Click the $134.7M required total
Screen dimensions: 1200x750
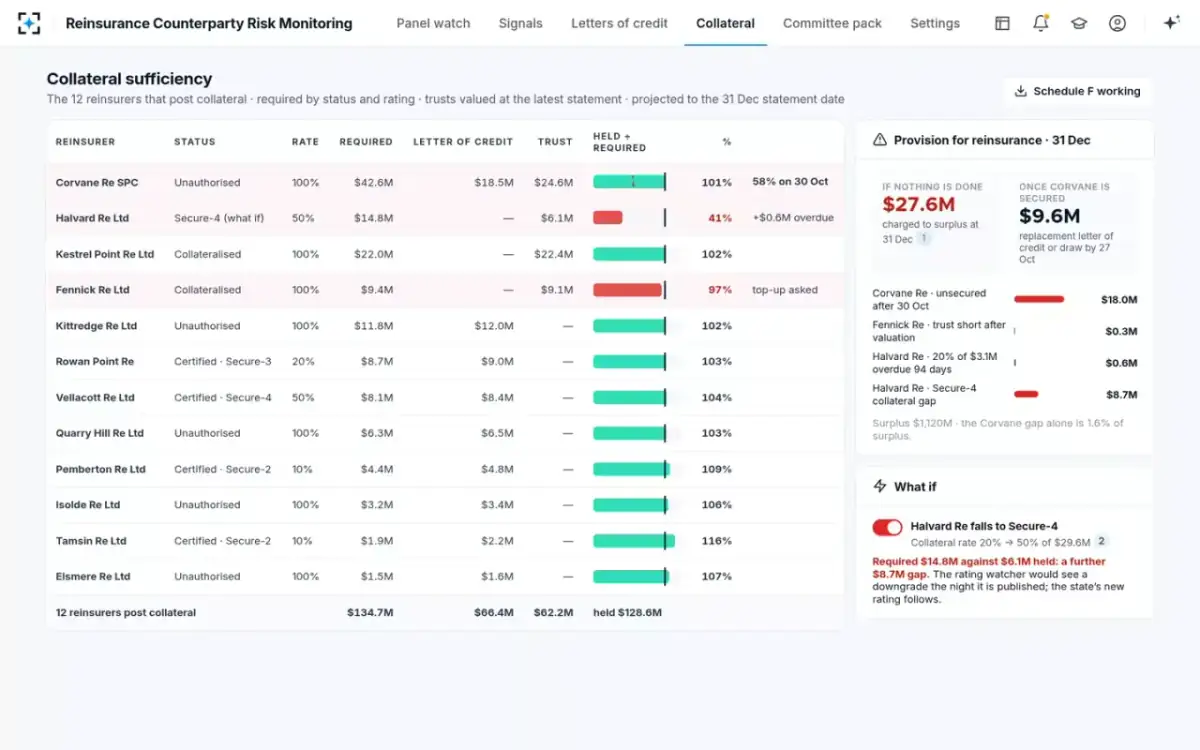click(370, 612)
